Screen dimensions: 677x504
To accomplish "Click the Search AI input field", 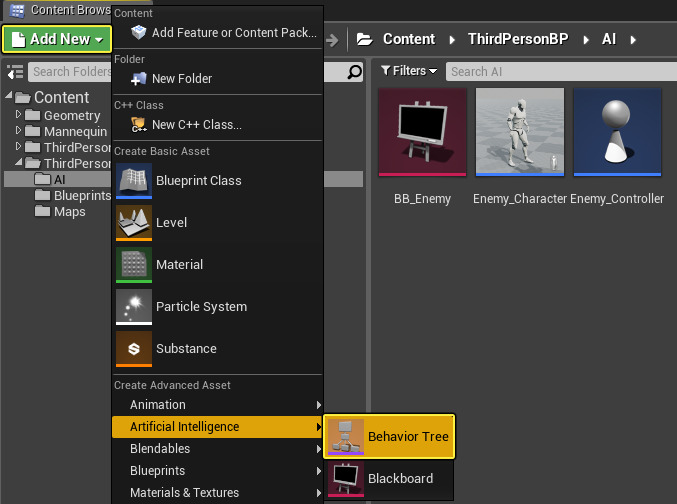I will point(555,71).
